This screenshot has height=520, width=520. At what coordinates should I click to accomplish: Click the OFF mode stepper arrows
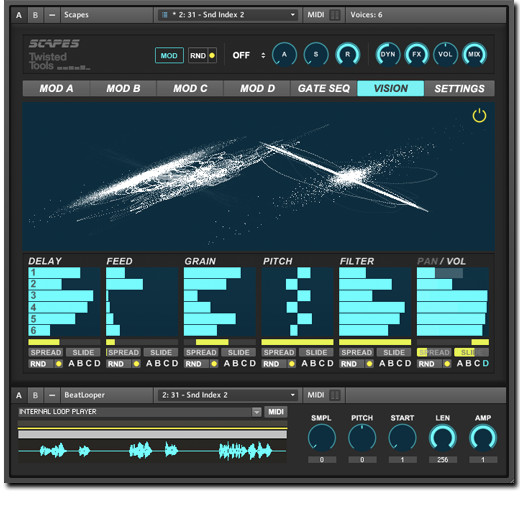(263, 55)
